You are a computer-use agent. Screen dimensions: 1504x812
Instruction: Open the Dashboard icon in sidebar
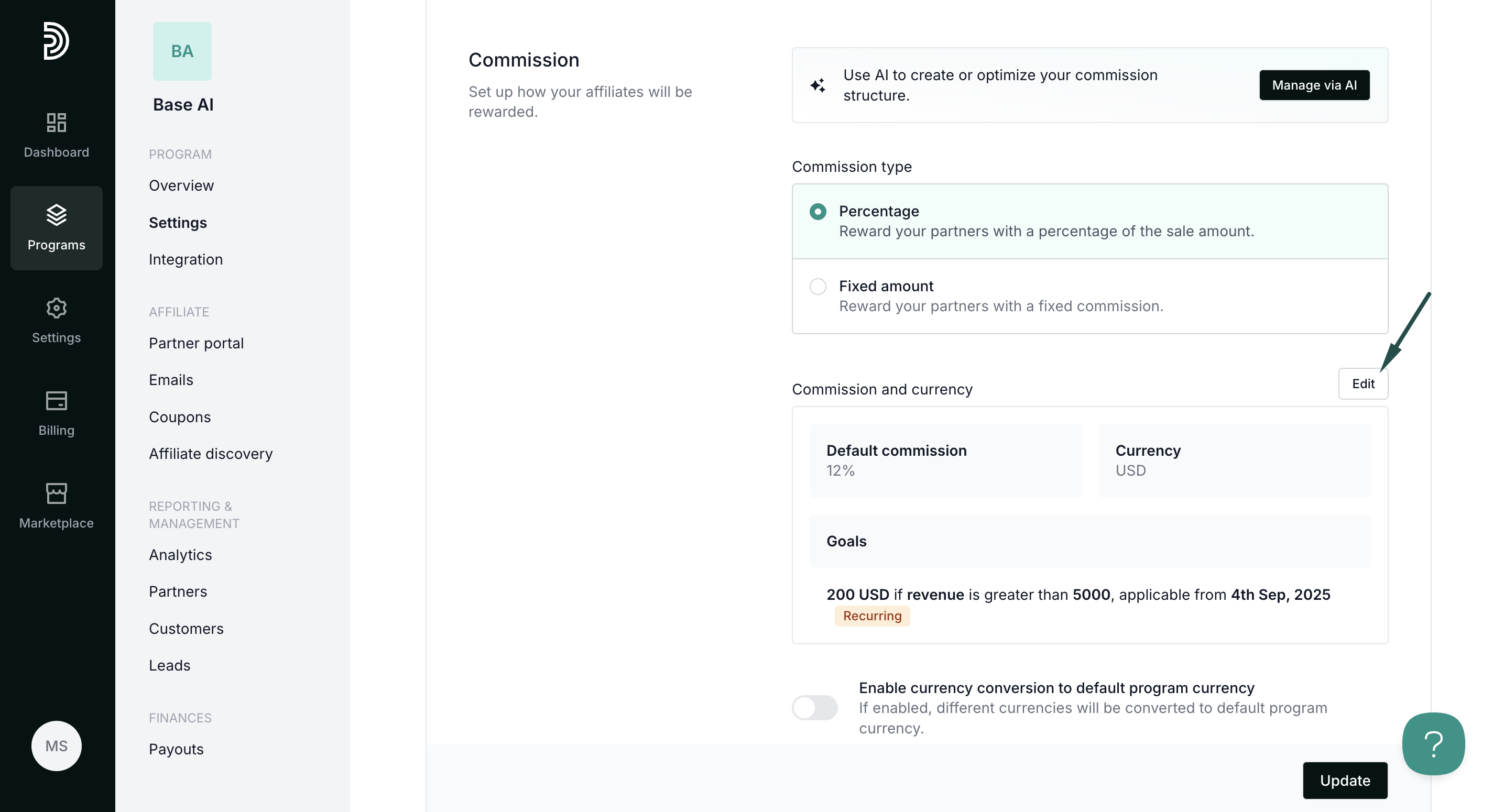click(x=56, y=123)
